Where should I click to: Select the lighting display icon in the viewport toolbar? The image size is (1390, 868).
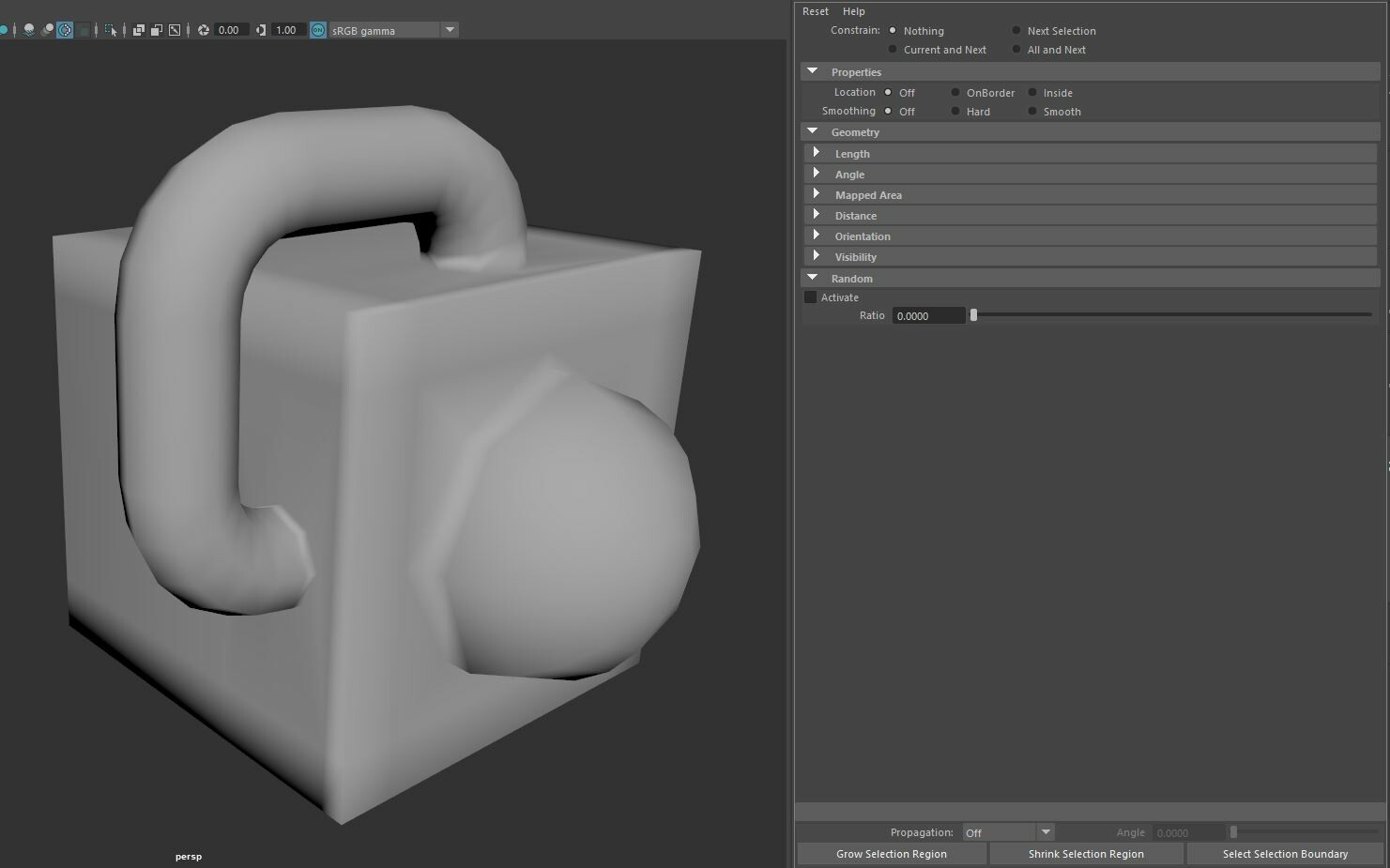coord(28,29)
